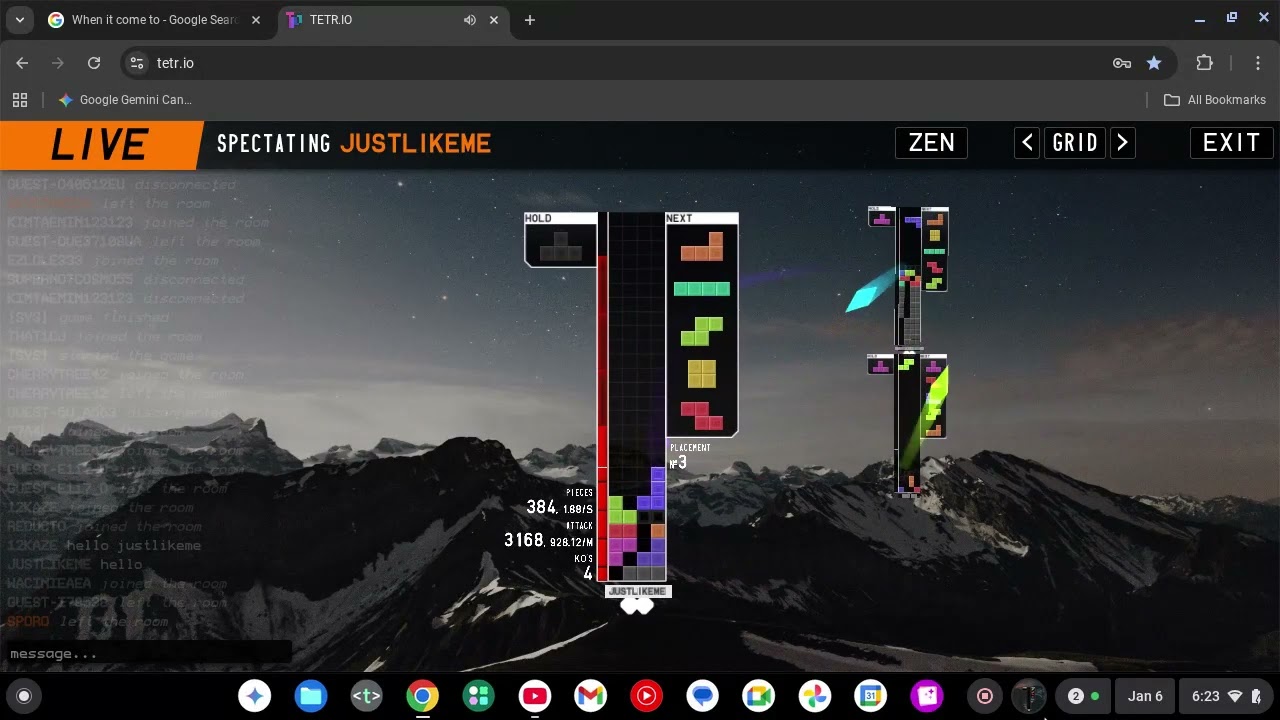Select the lower small opponent board
This screenshot has height=720, width=1280.
[907, 425]
